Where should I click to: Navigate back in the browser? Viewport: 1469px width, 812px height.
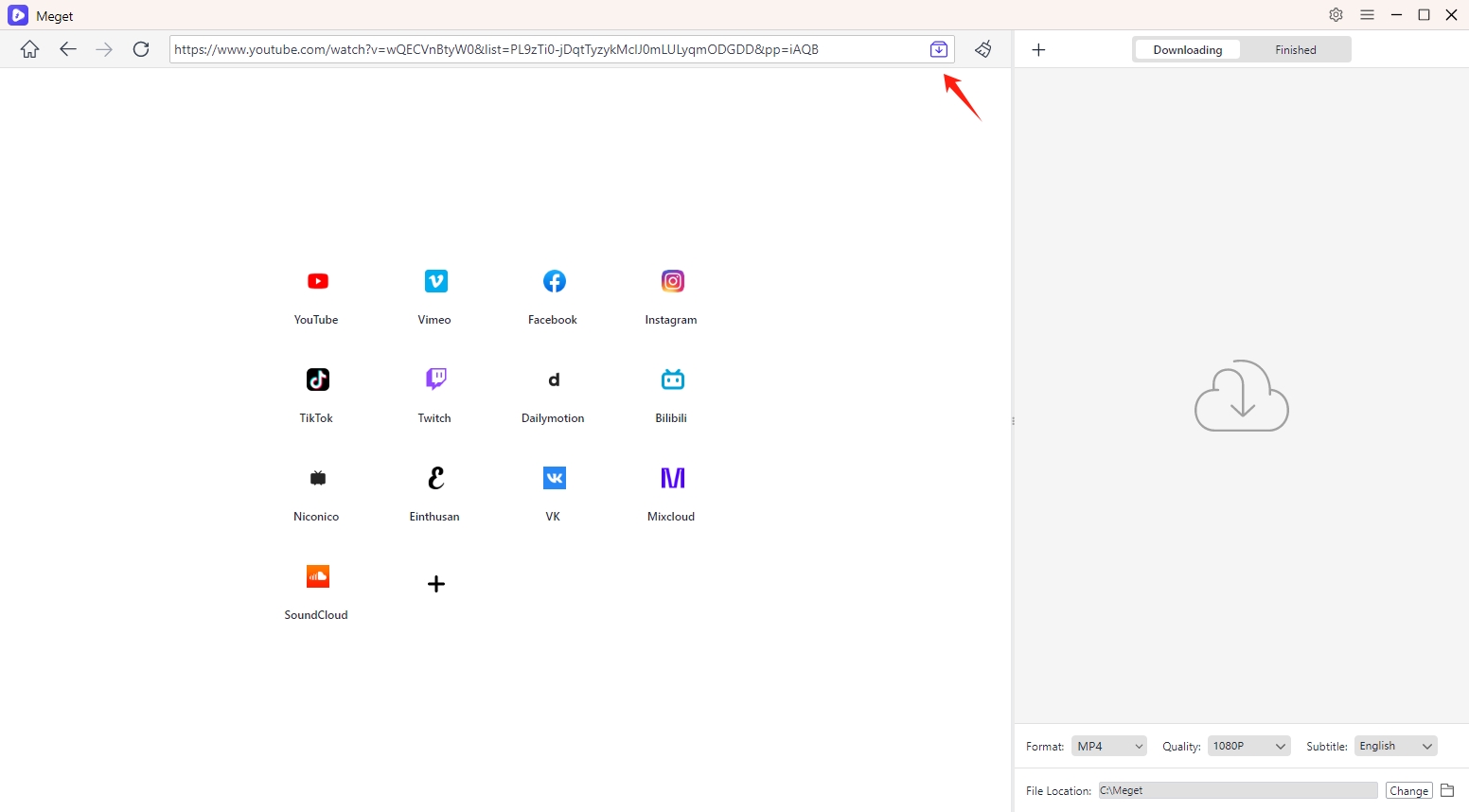click(67, 49)
